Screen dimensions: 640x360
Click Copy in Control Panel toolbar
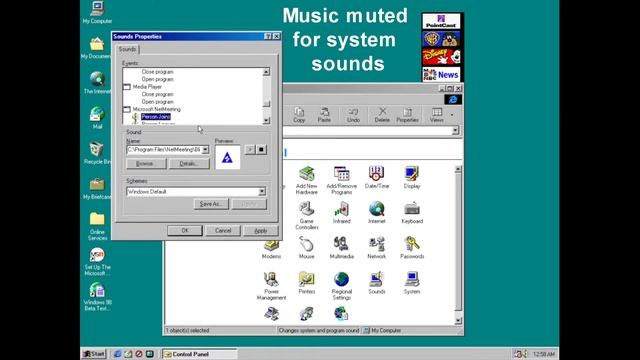click(x=299, y=115)
